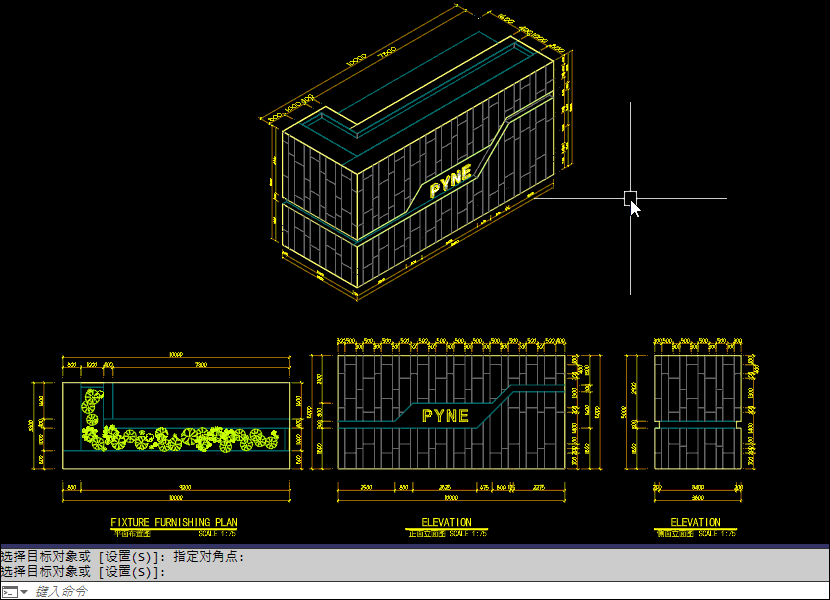
Task: Select the 2625 dimension under the front elevation
Action: (x=446, y=487)
